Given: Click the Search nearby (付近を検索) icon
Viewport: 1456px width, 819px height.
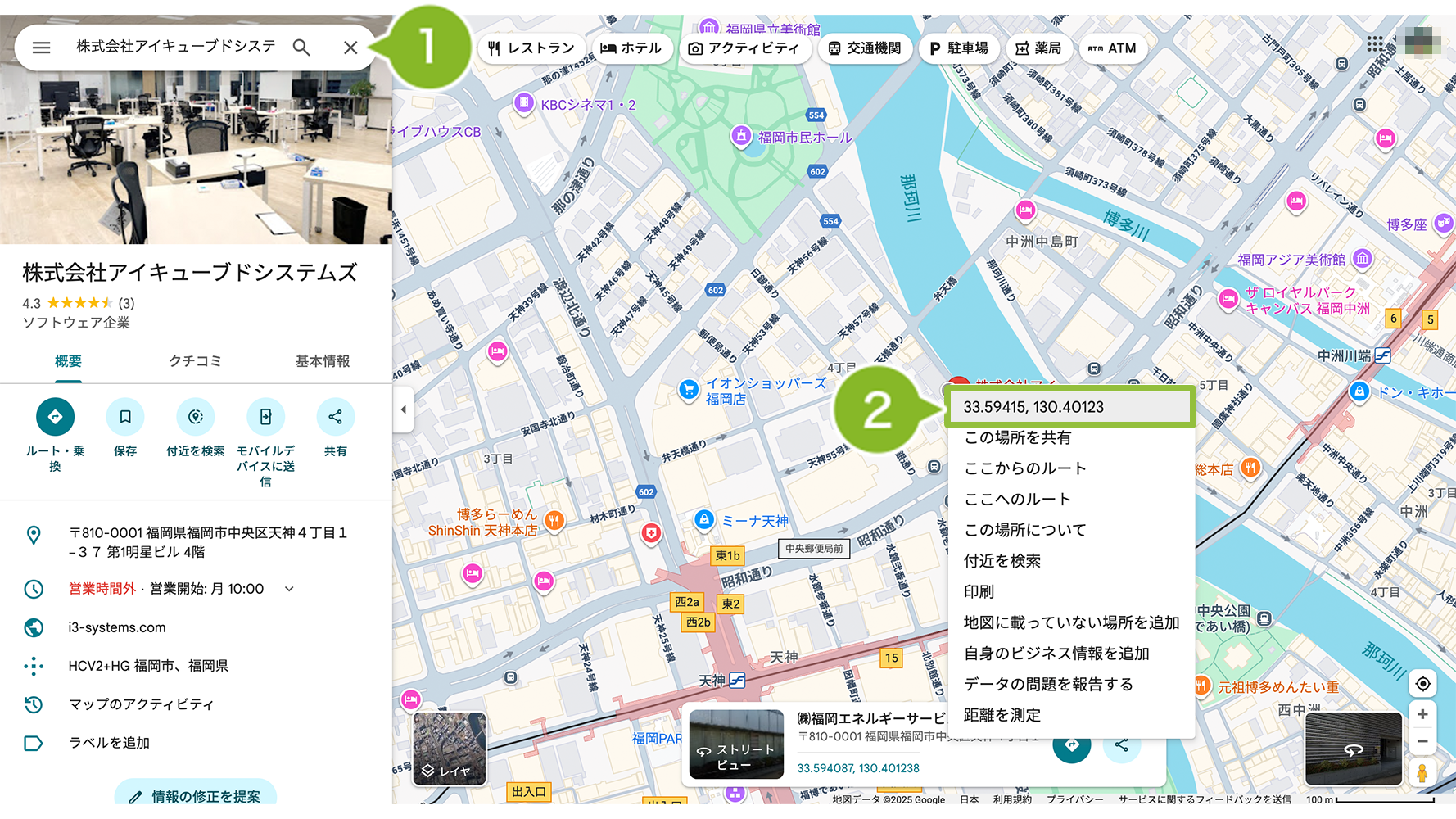Looking at the screenshot, I should pyautogui.click(x=195, y=417).
